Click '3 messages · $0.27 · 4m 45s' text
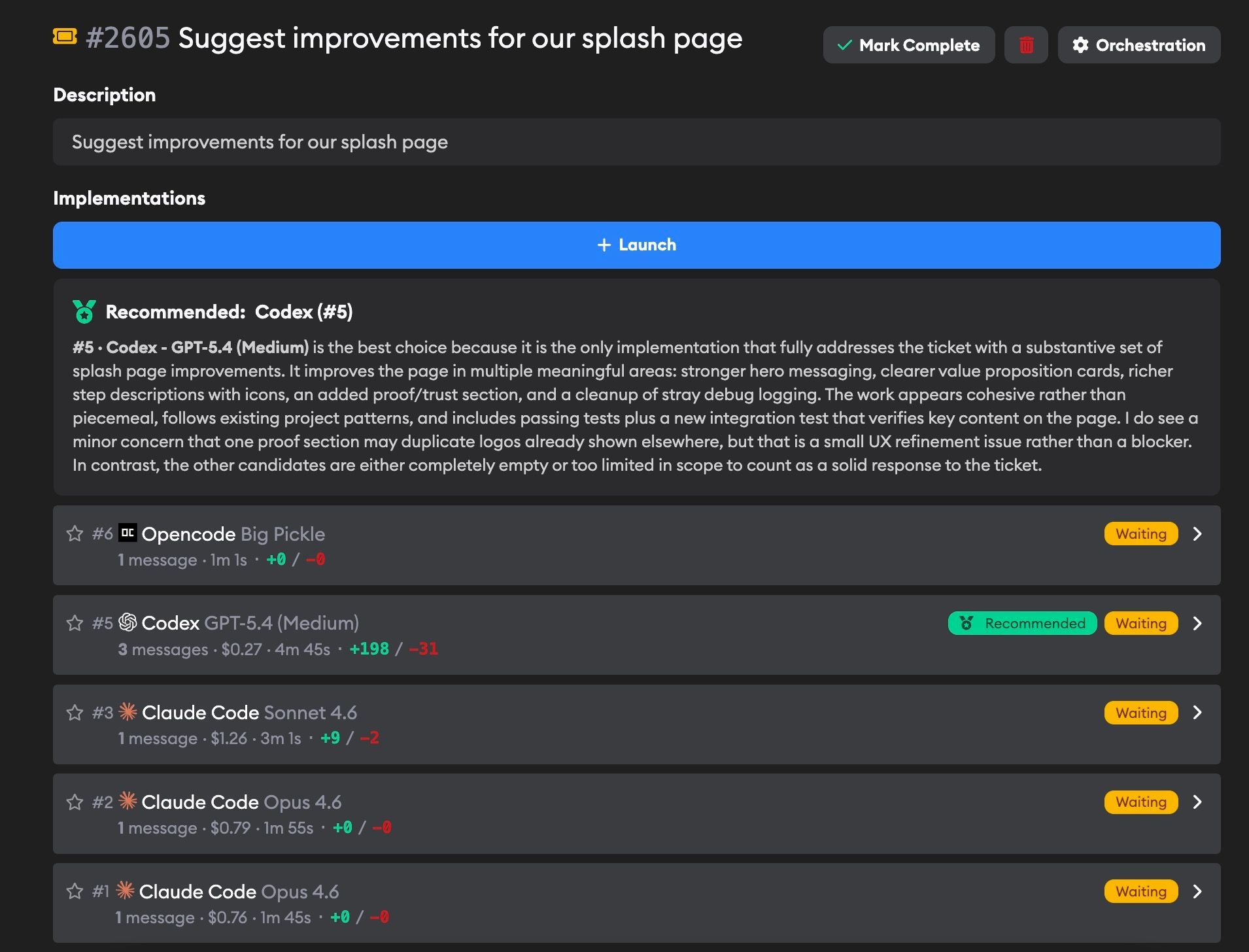 pos(224,649)
